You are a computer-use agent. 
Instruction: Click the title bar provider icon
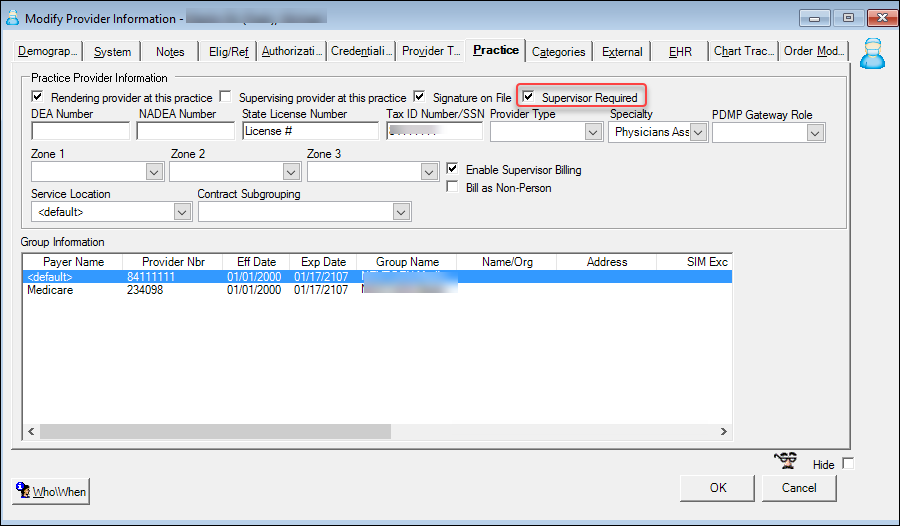(x=12, y=18)
